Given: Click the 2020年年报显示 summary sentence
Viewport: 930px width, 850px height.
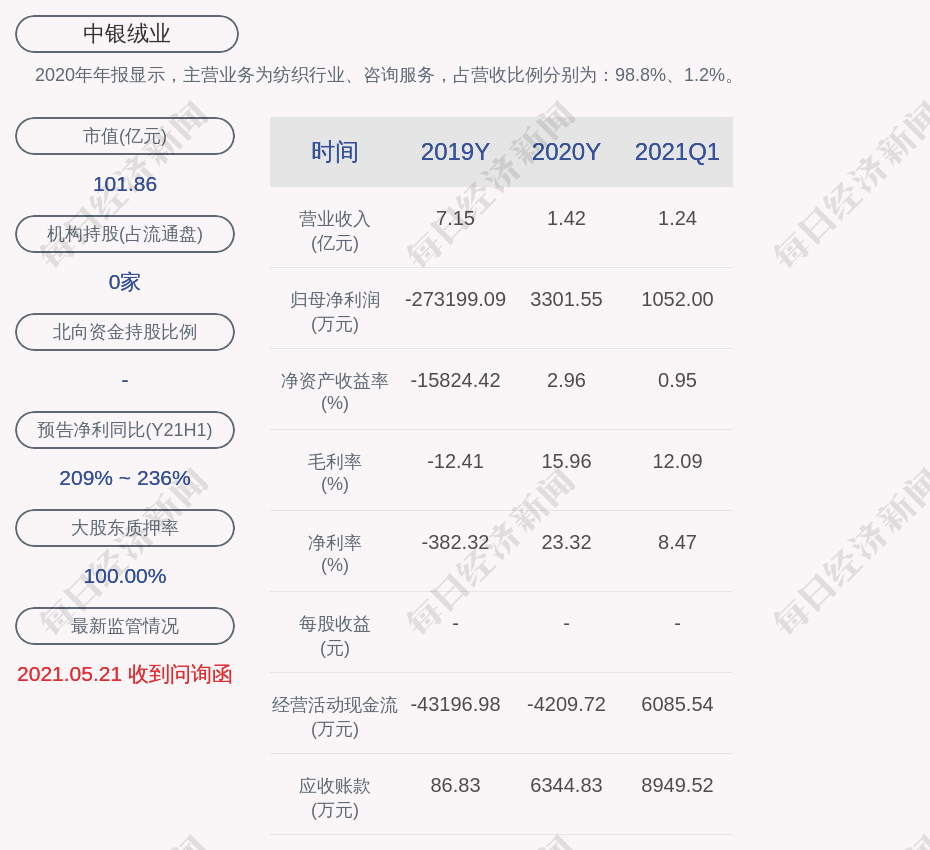Looking at the screenshot, I should click(386, 75).
